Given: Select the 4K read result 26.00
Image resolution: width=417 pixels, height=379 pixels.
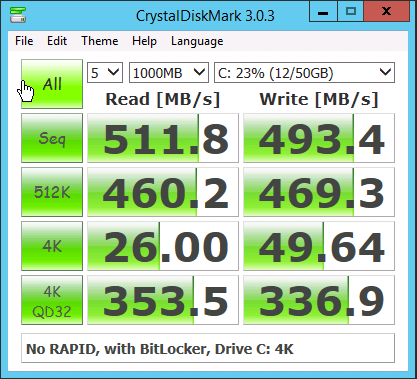Looking at the screenshot, I should click(x=163, y=246).
